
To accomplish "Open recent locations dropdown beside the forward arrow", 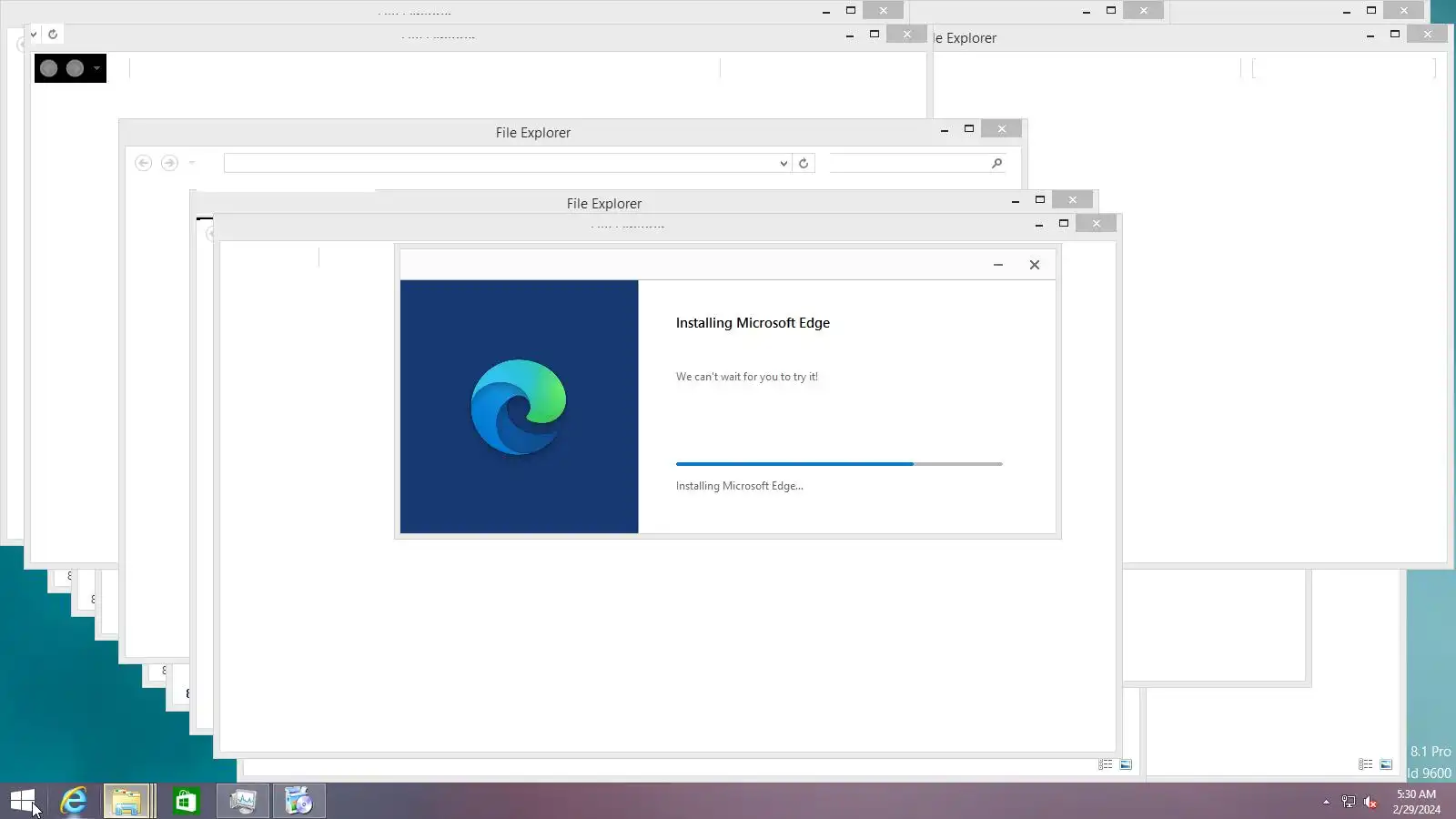I will 192,163.
